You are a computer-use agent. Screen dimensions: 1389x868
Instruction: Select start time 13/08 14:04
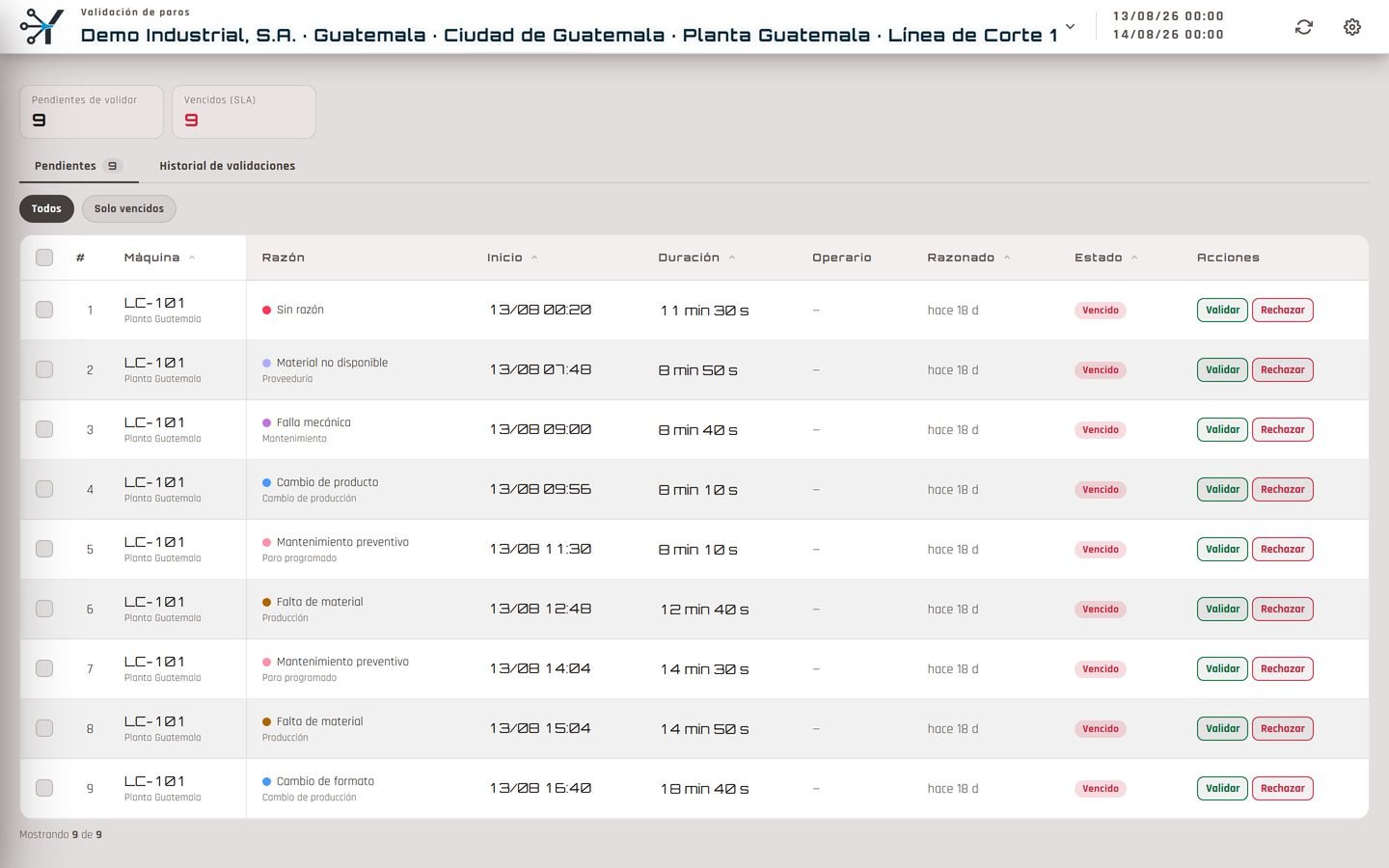point(540,668)
